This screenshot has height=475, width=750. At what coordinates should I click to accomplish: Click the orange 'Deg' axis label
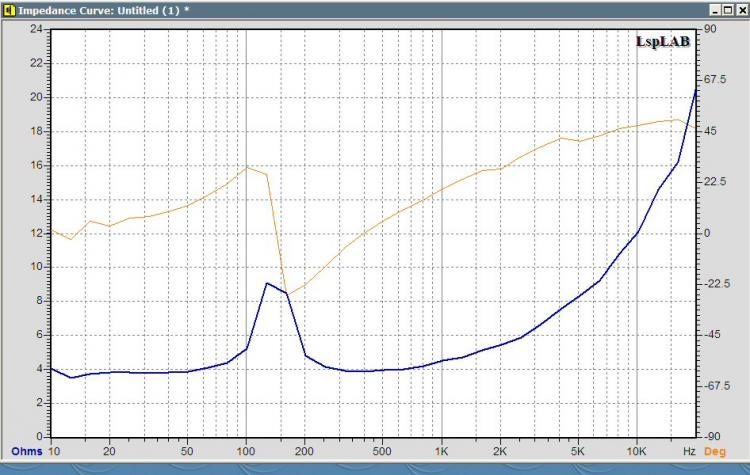tap(715, 452)
